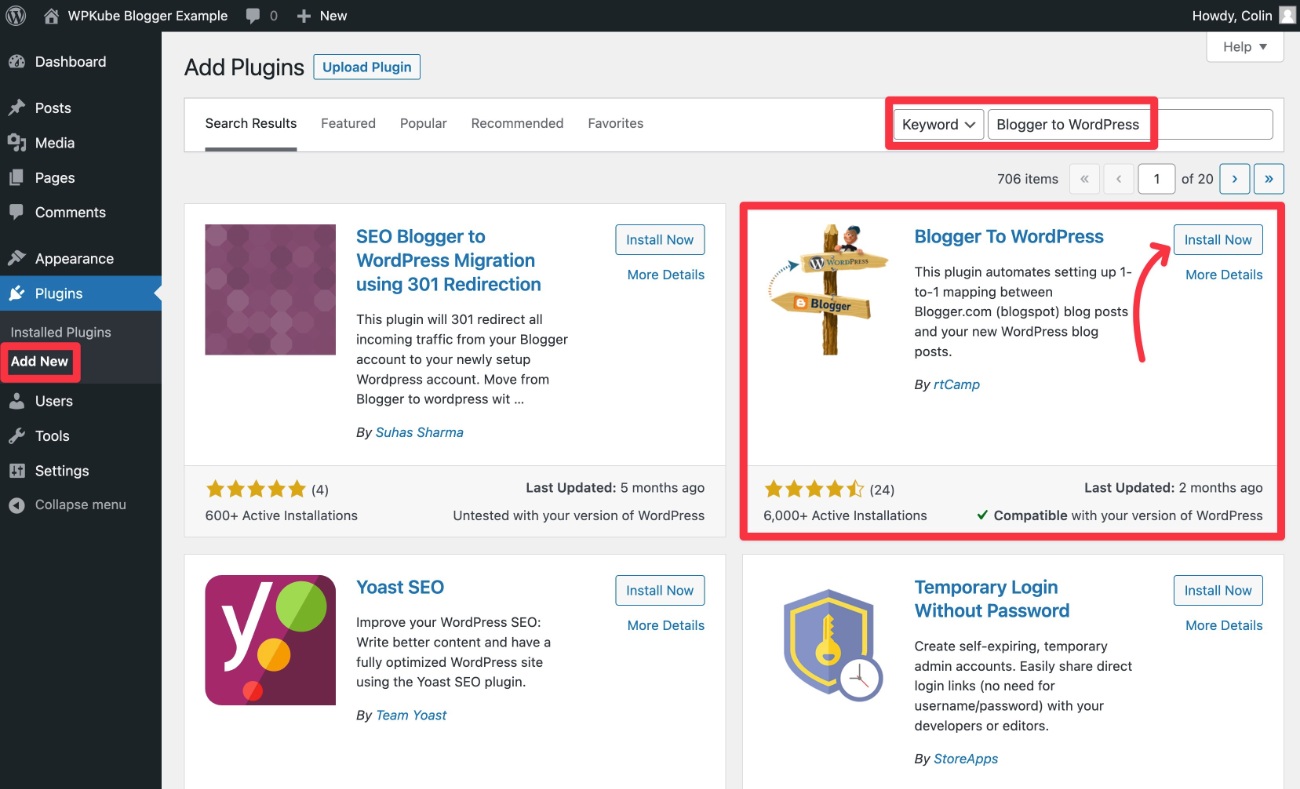
Task: Go to the first page of results
Action: tap(1084, 179)
